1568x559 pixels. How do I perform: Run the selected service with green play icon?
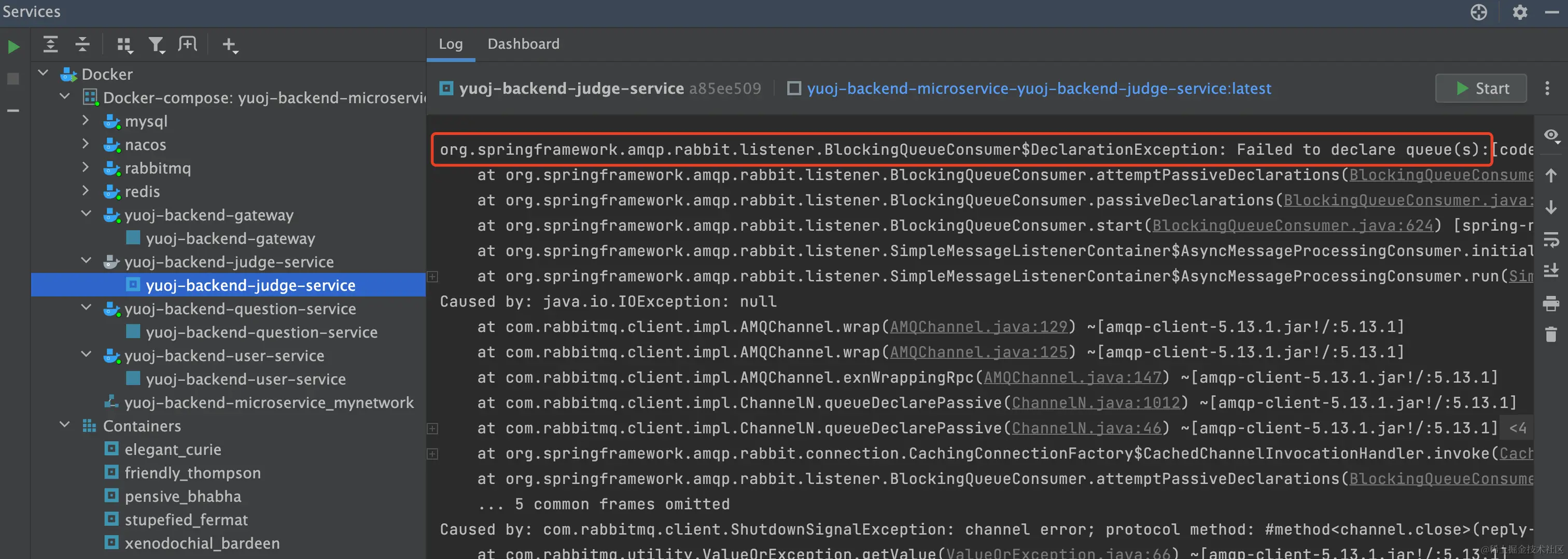13,47
